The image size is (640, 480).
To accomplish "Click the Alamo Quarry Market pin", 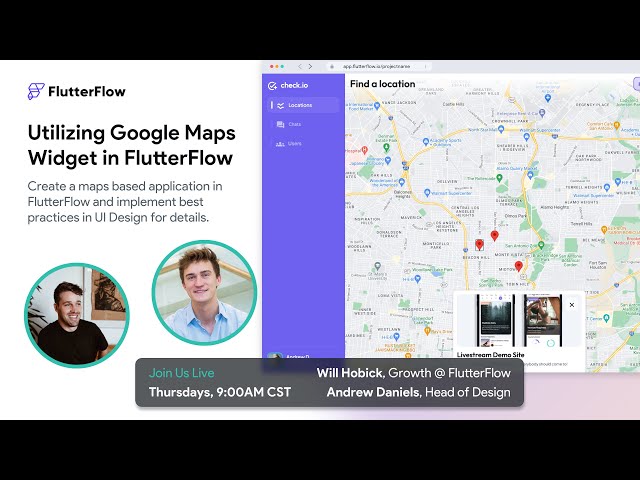I will point(530,175).
